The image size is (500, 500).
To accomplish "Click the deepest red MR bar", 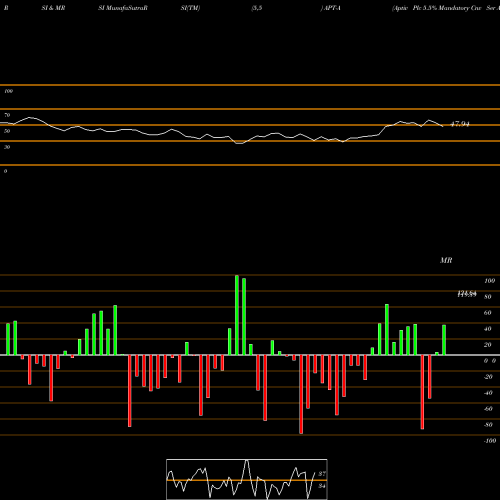I will (x=301, y=394).
